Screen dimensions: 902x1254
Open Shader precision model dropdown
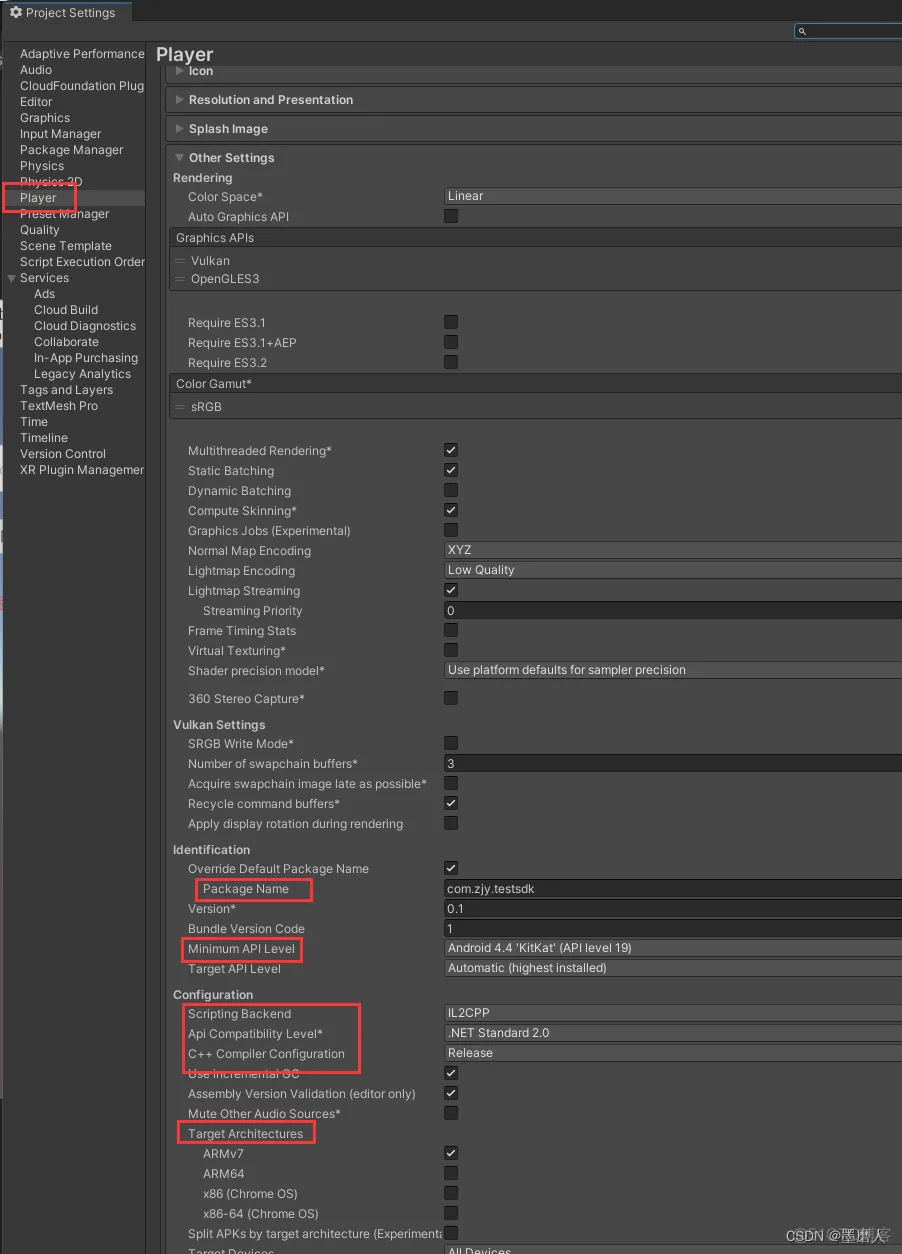[673, 670]
